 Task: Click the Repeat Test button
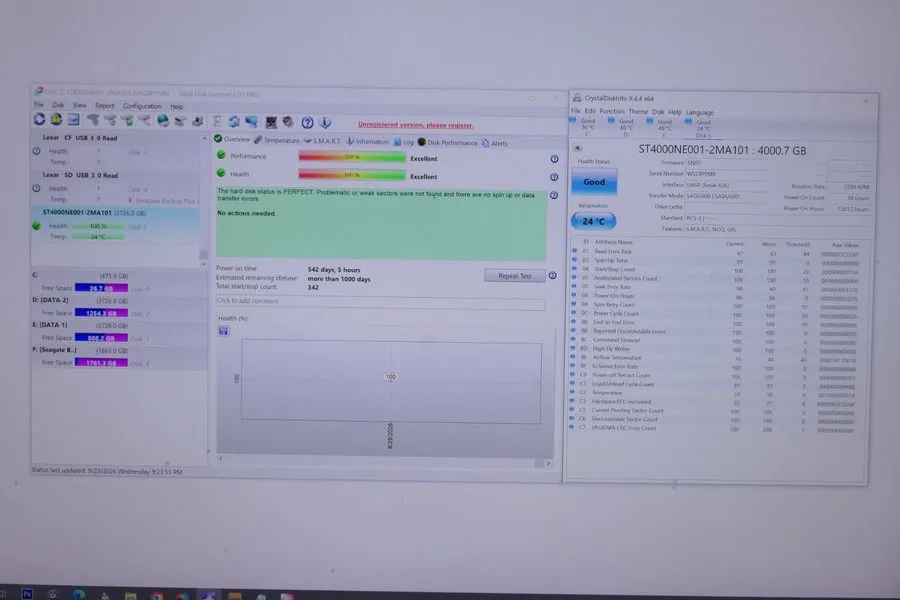tap(514, 276)
